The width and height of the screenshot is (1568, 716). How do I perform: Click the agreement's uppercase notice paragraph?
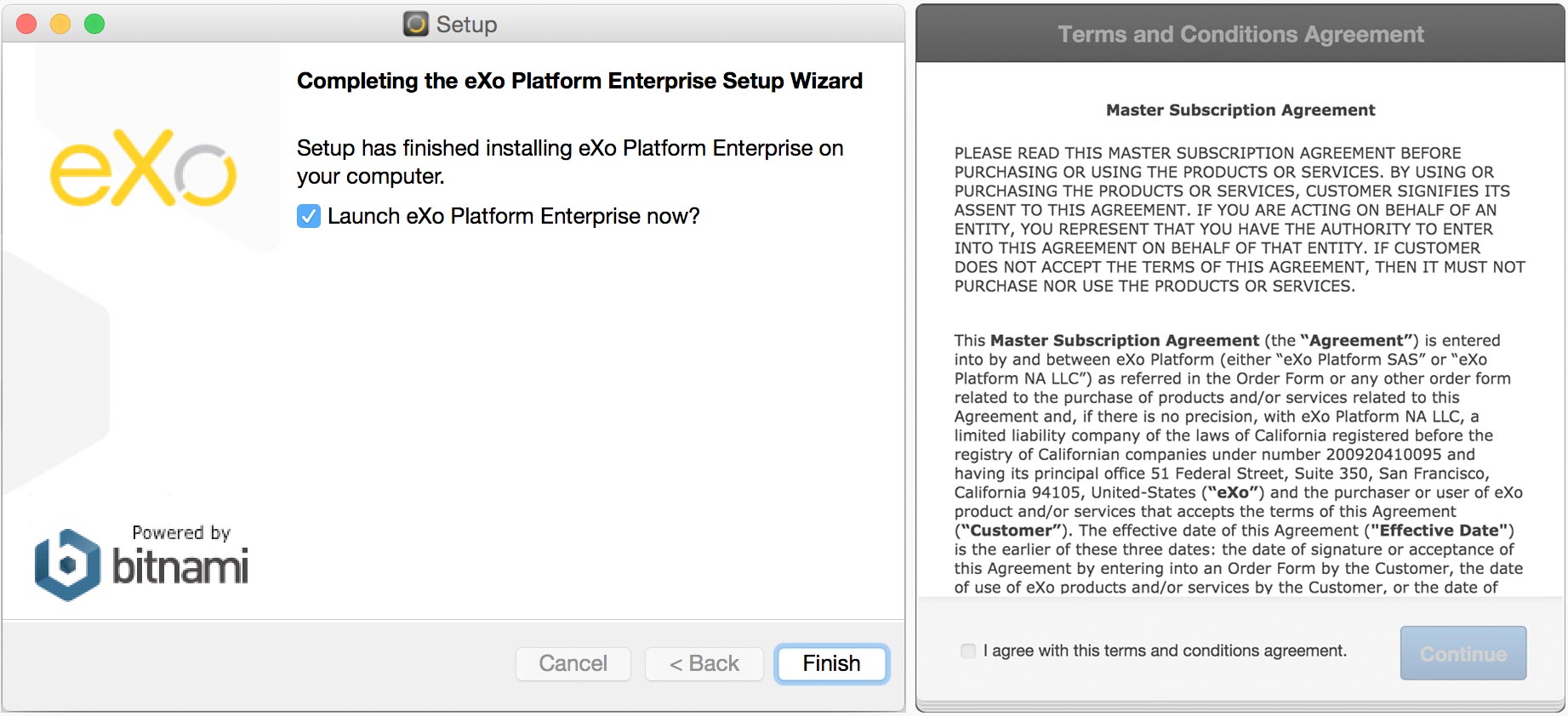click(1240, 219)
